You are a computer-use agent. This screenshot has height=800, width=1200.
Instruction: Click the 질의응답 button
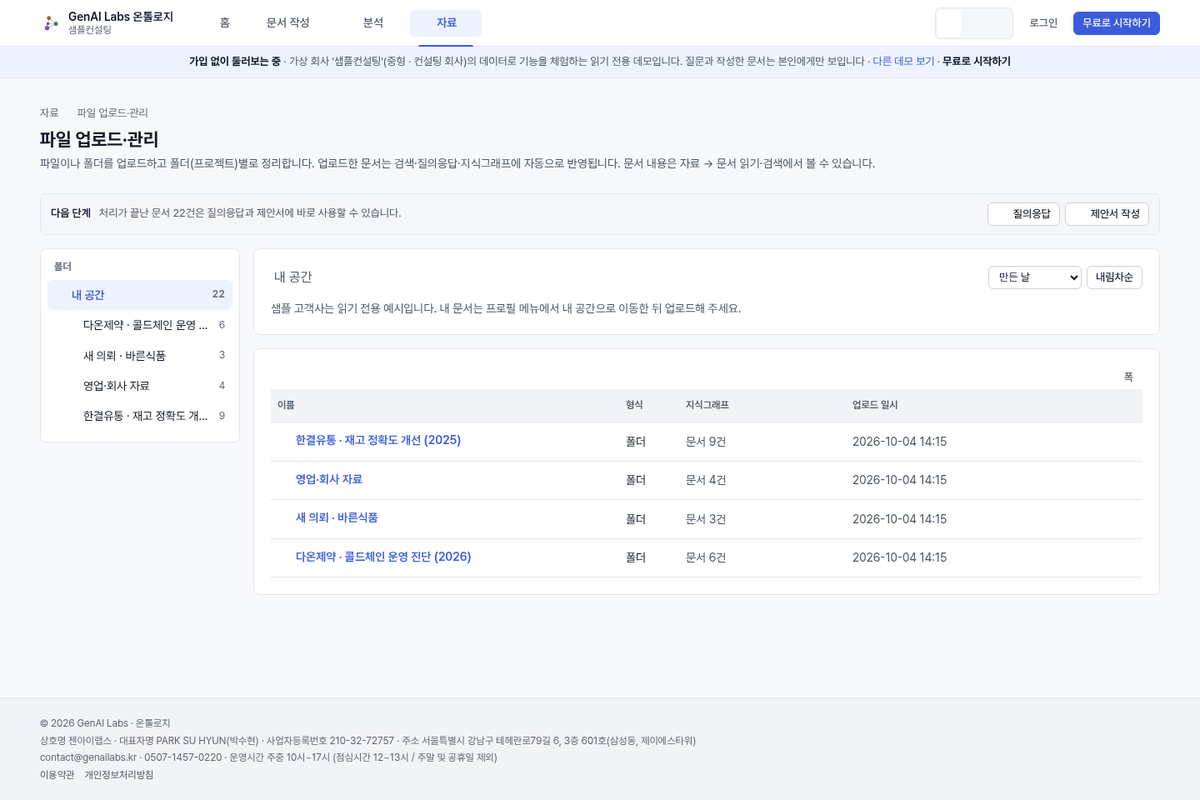[1023, 214]
